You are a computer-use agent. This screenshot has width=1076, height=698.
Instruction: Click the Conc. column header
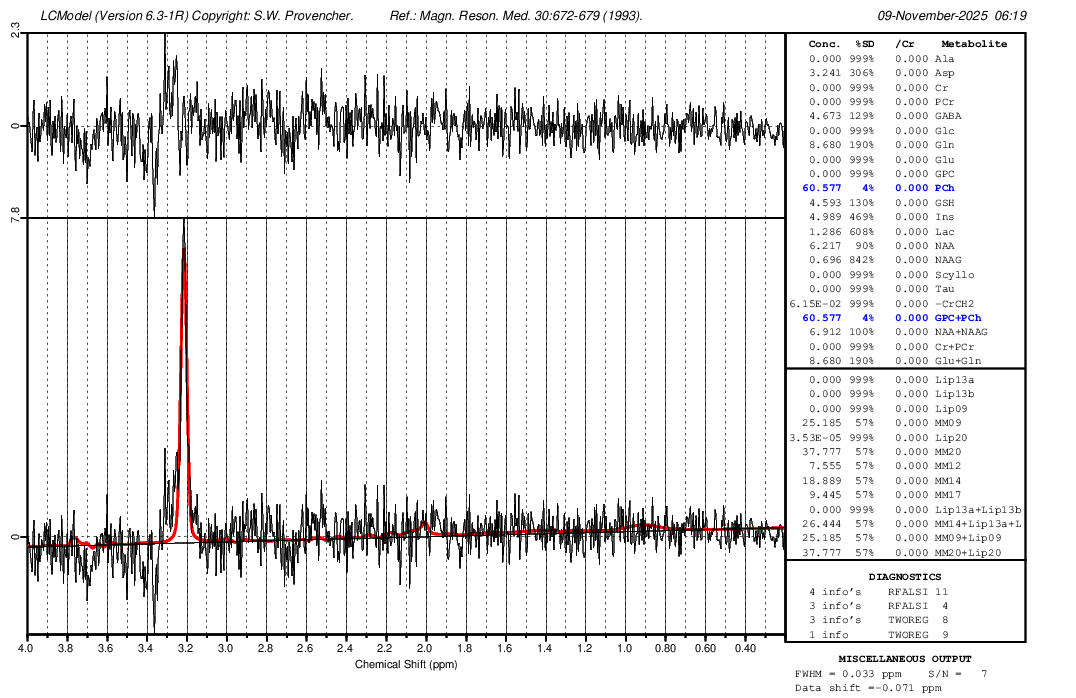(x=824, y=44)
